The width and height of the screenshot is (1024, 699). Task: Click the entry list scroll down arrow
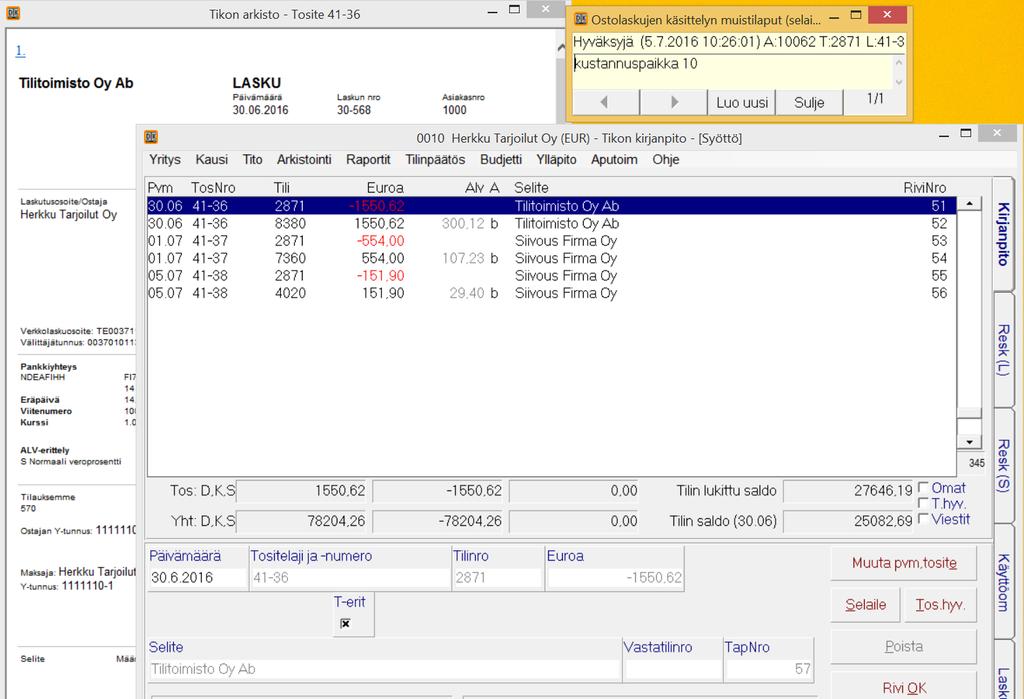click(x=969, y=442)
